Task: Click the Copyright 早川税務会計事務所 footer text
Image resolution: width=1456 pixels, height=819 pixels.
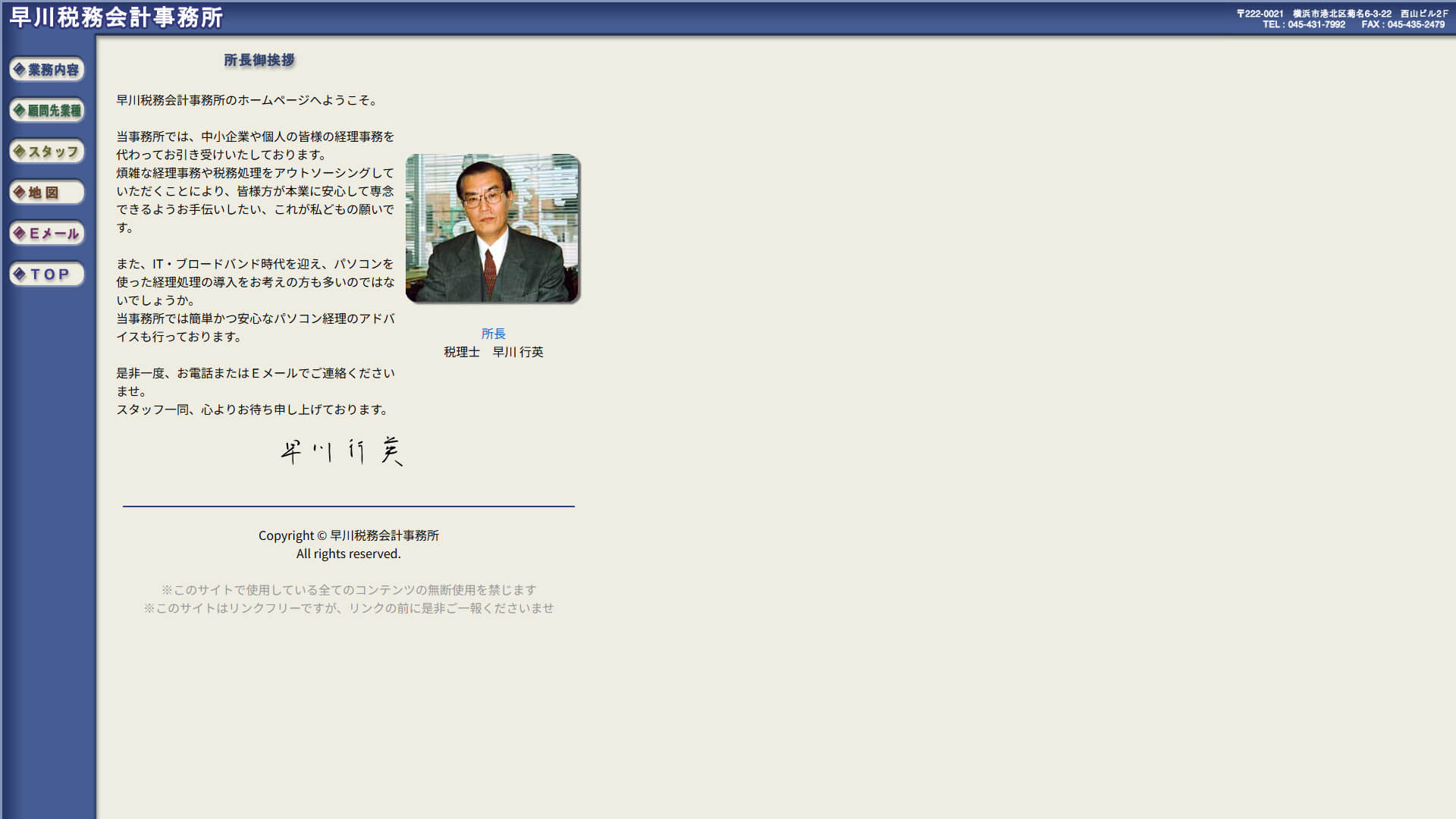Action: [350, 535]
